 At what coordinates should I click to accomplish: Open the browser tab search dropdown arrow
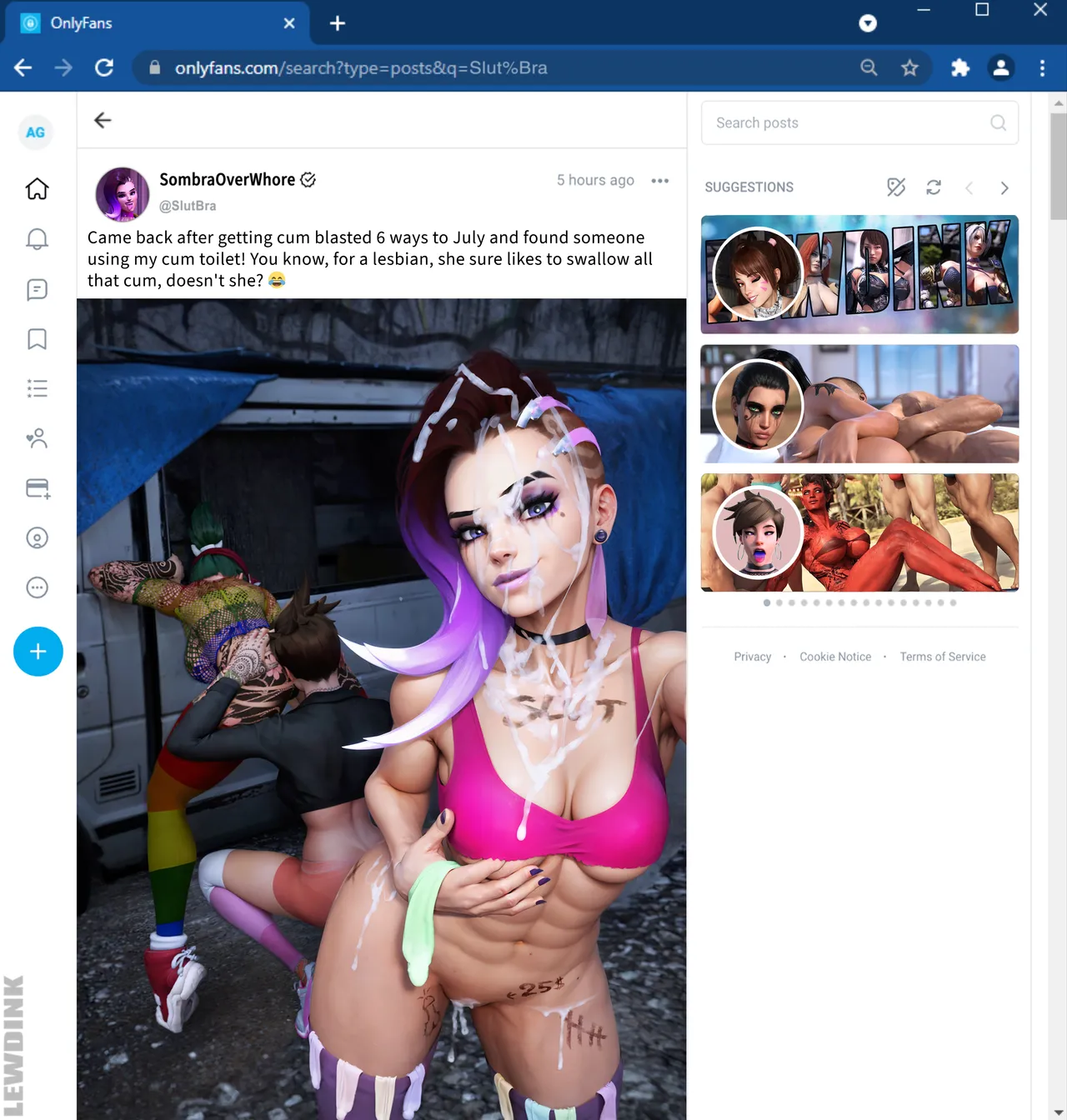868,23
